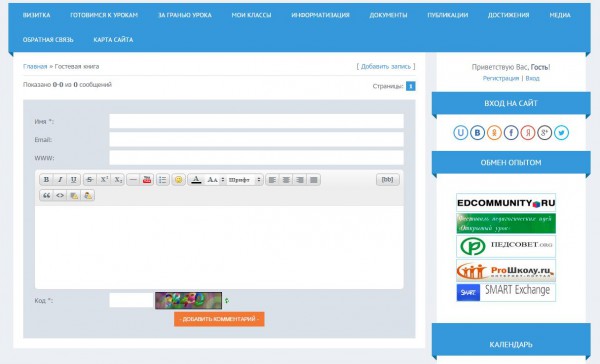Toggle BB-code mode with [bb] button
600x364 pixels.
pyautogui.click(x=388, y=180)
